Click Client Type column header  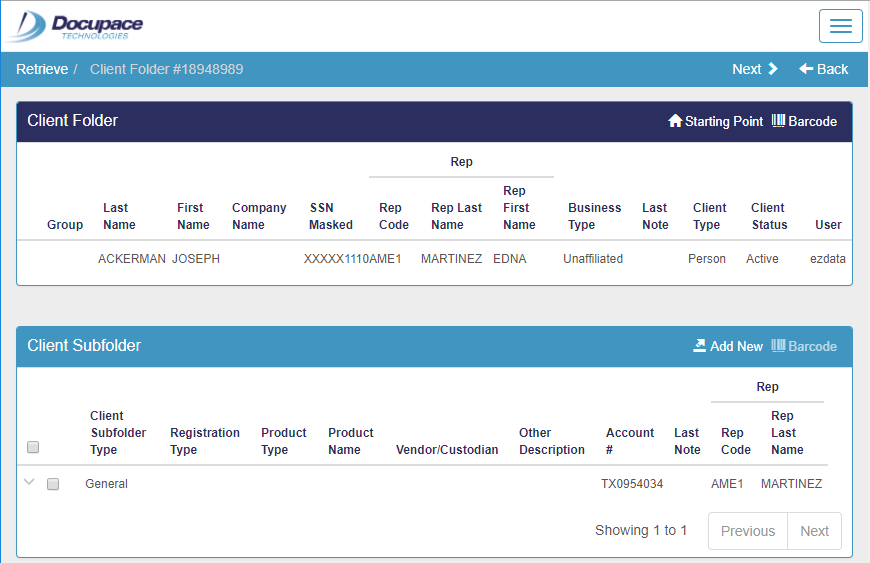pos(709,216)
